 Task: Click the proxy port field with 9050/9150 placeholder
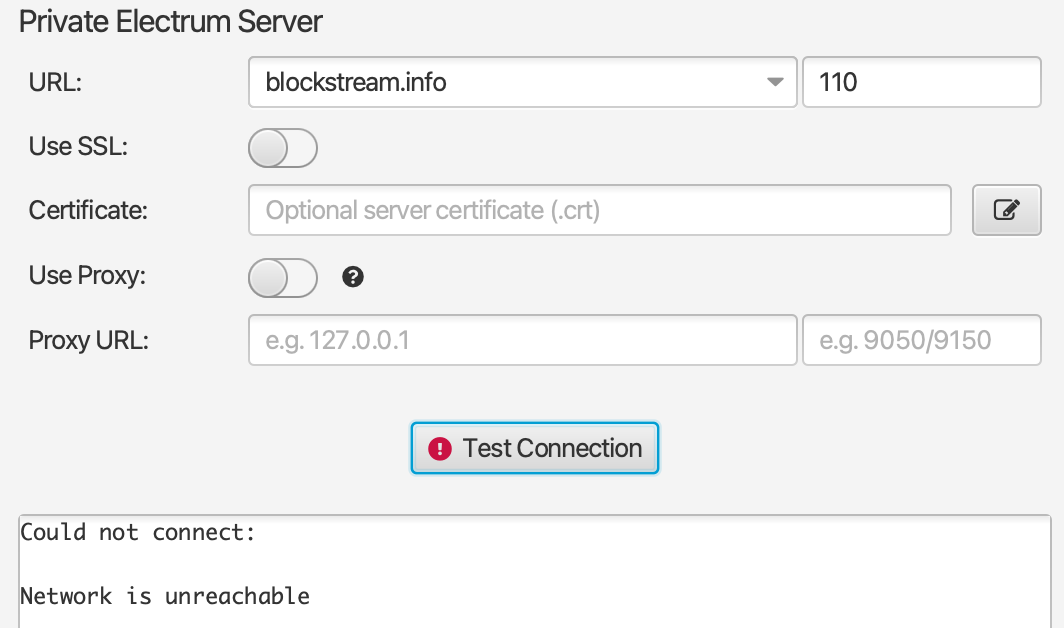point(920,340)
